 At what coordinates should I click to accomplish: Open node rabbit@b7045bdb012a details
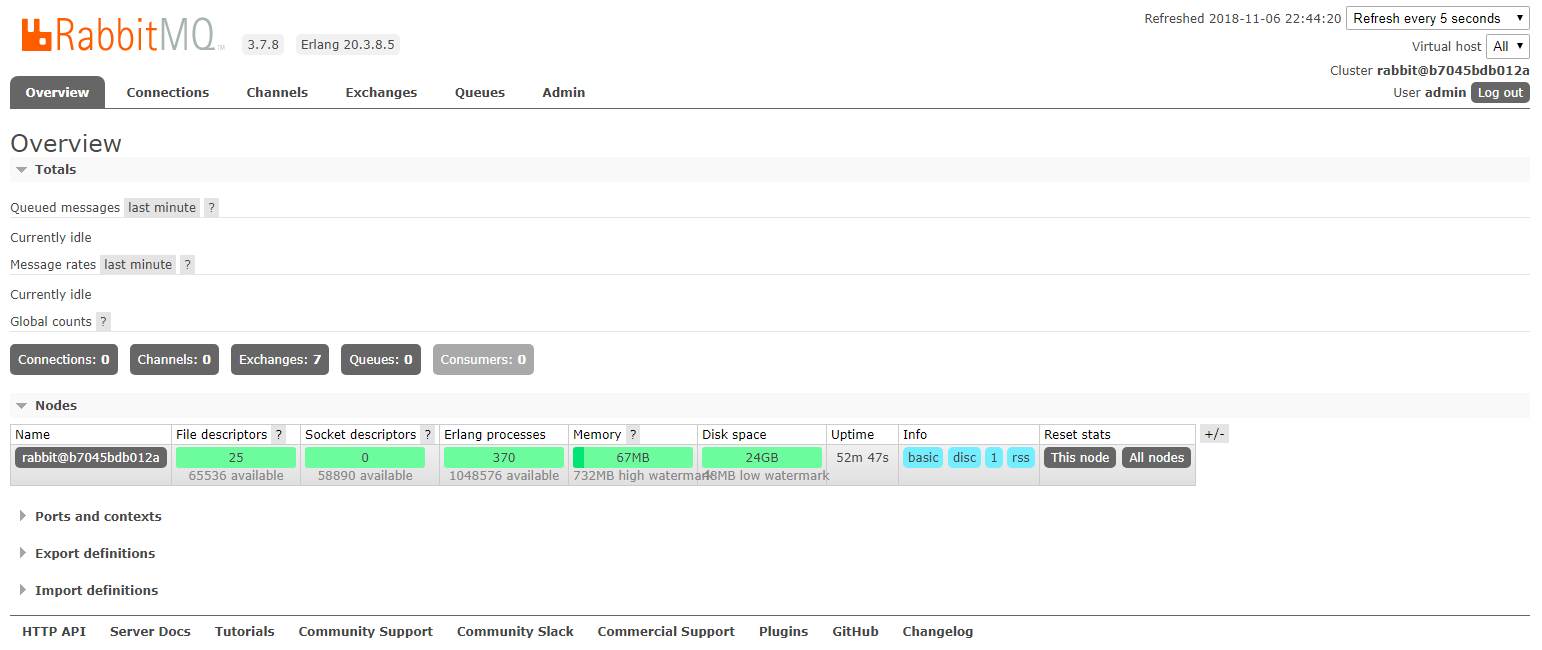(x=91, y=458)
